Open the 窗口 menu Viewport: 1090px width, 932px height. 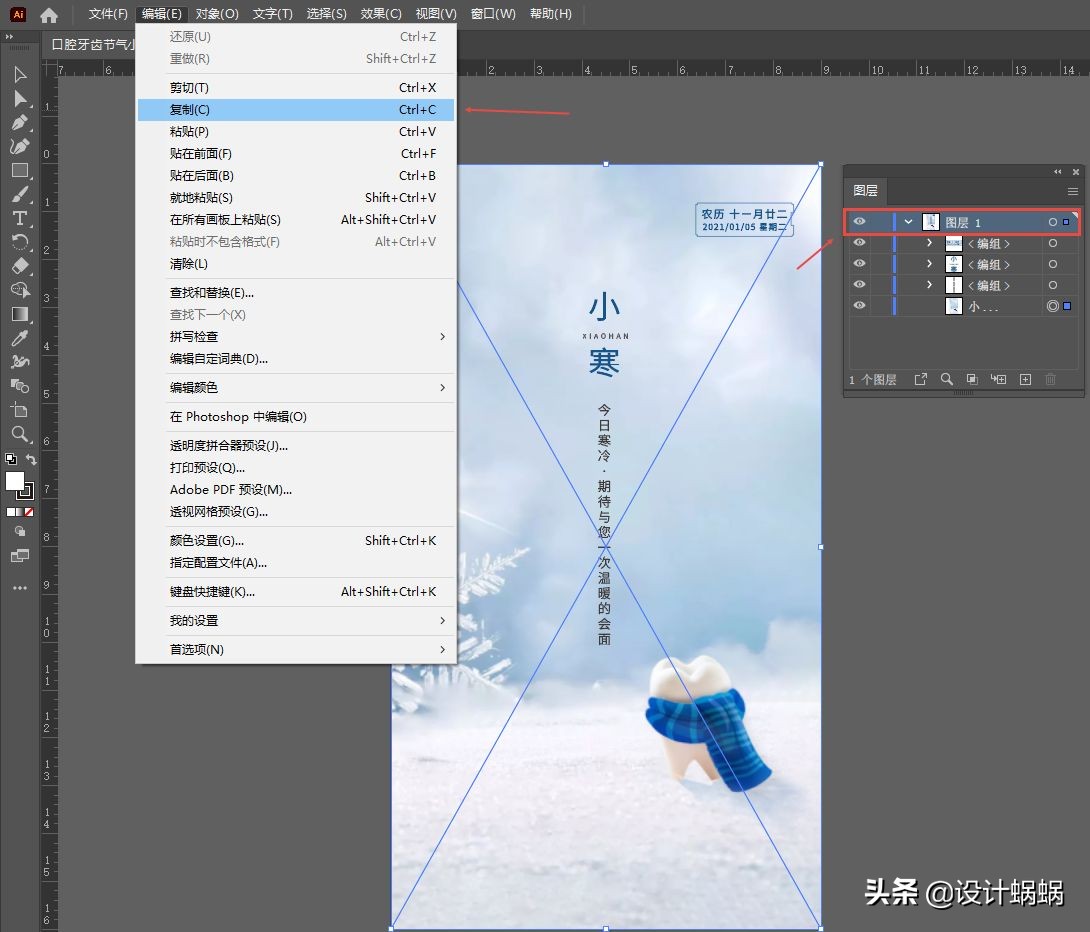click(493, 14)
